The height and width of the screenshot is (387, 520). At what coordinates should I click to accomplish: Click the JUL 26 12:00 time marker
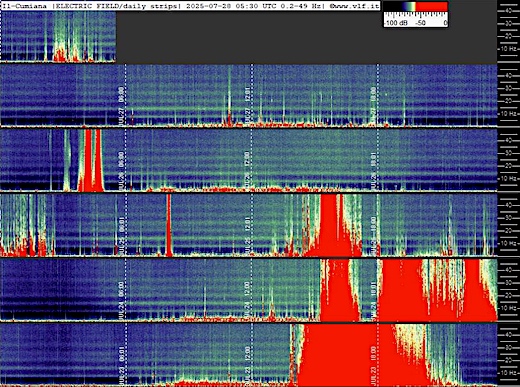(x=247, y=171)
